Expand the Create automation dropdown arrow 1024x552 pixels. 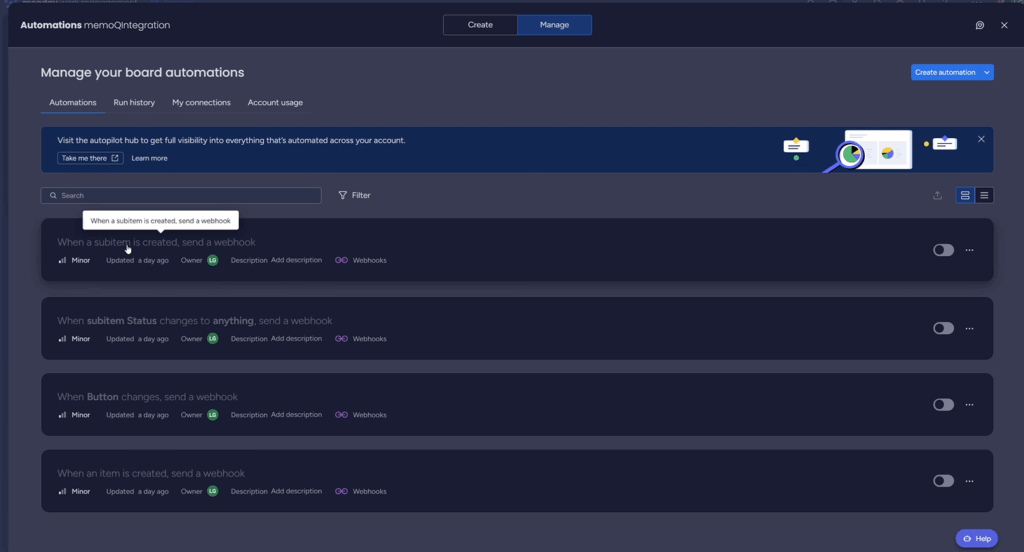[987, 72]
